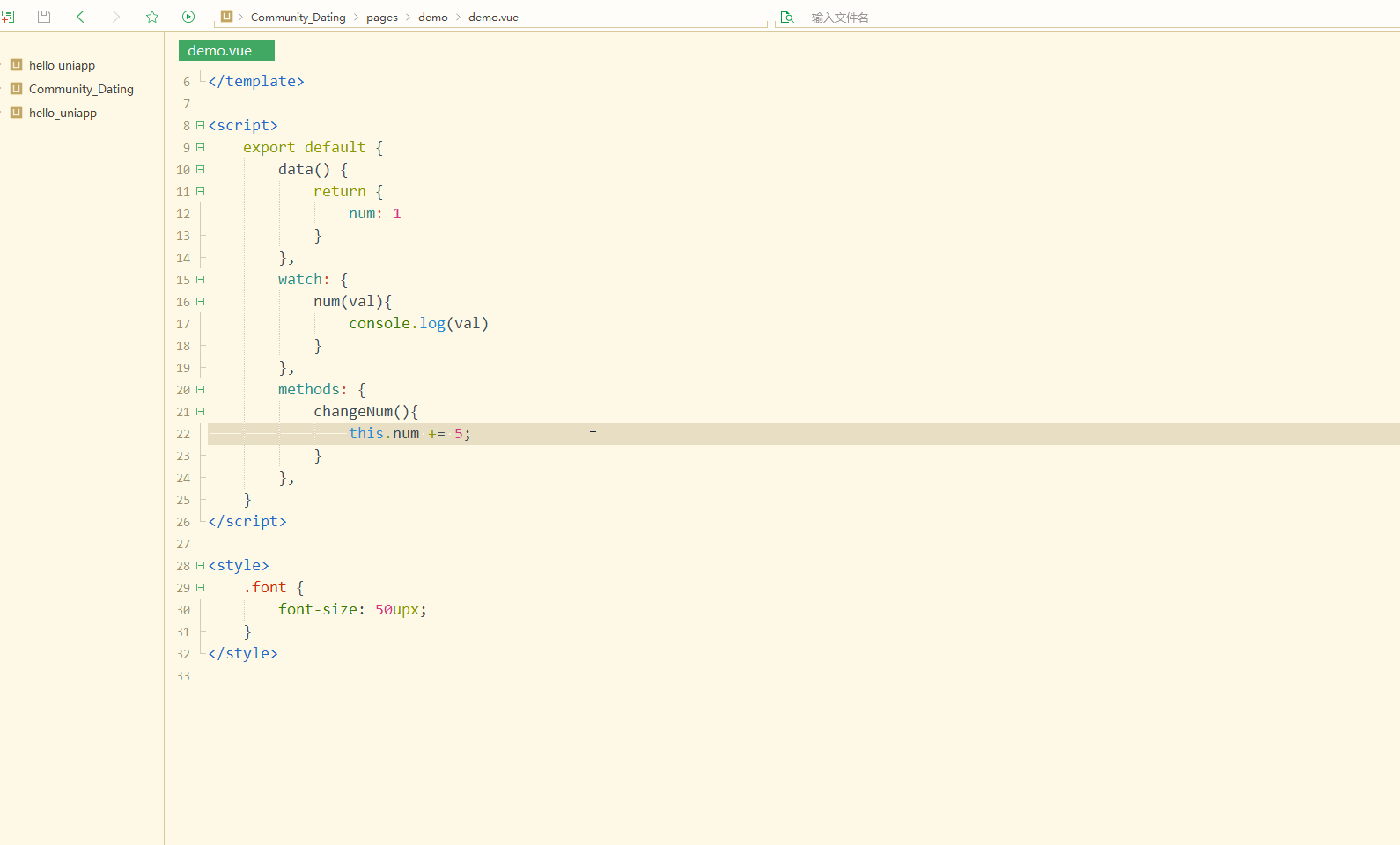Viewport: 1400px width, 845px height.
Task: Click the 'changeNum(){' method name
Action: [365, 411]
